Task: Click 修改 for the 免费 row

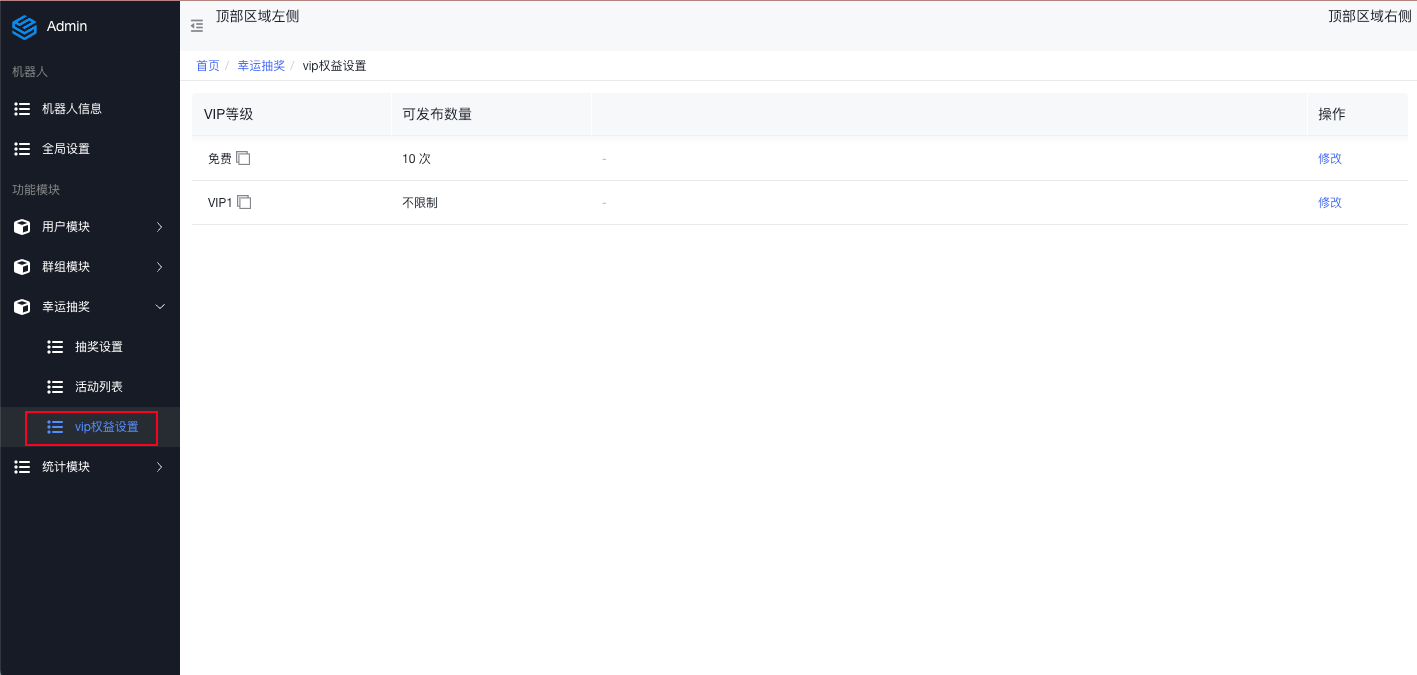Action: pos(1329,158)
